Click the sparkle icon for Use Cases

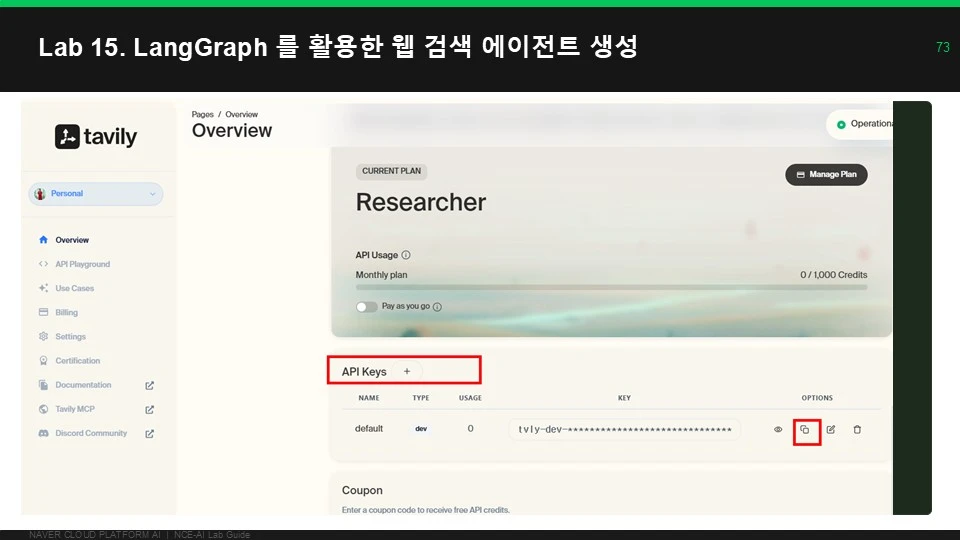click(x=43, y=288)
